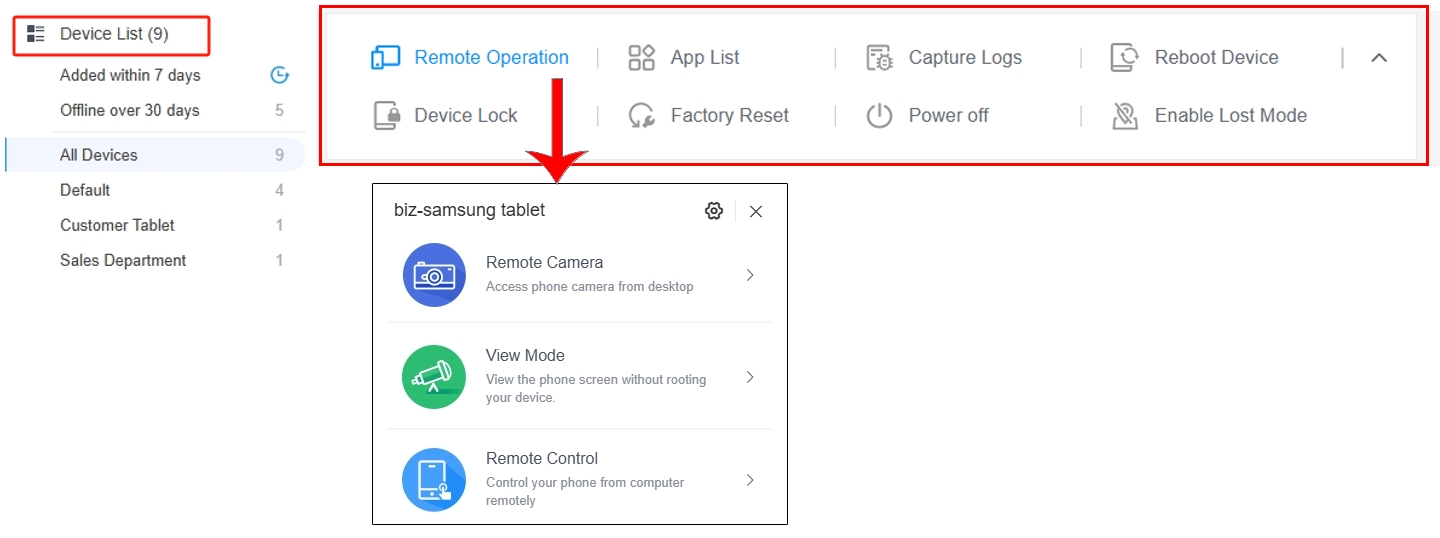Start Remote Control from the popup
The width and height of the screenshot is (1440, 538).
(580, 480)
